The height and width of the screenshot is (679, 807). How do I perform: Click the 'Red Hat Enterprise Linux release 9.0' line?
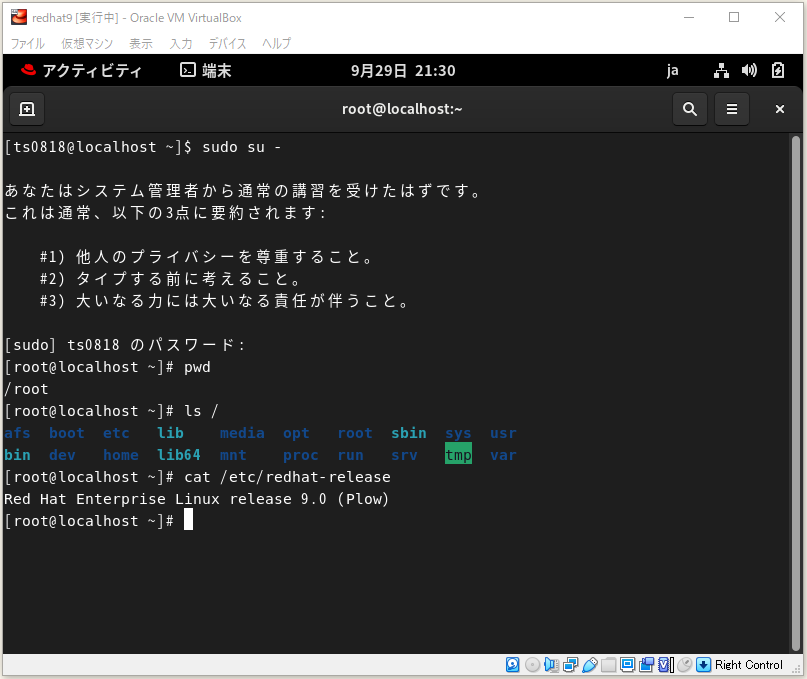(x=197, y=499)
